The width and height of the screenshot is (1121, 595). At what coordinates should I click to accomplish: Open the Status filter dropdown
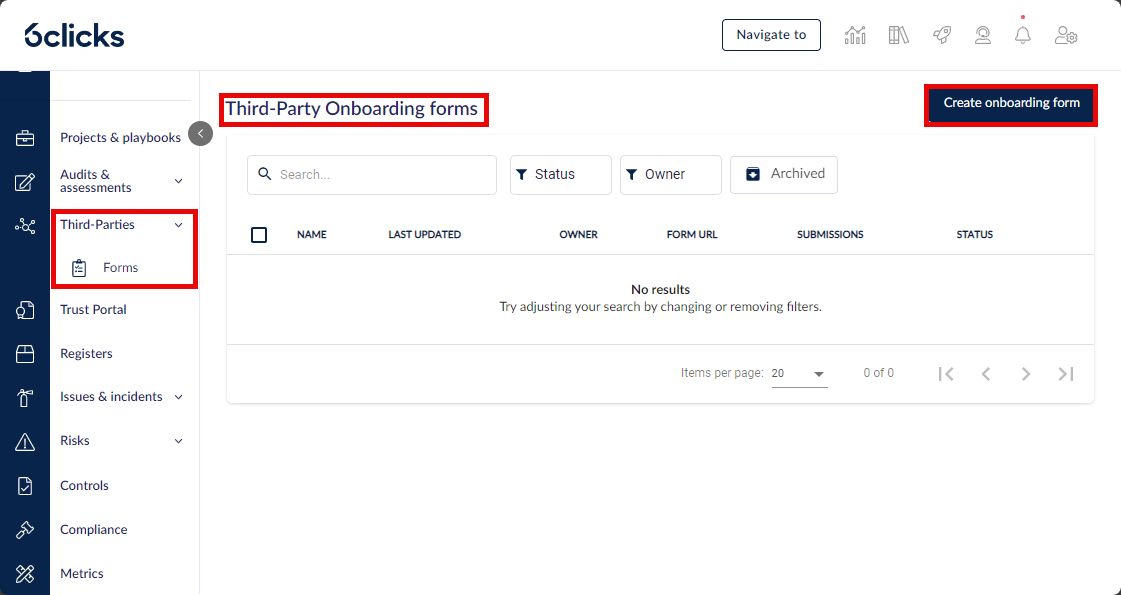(560, 174)
